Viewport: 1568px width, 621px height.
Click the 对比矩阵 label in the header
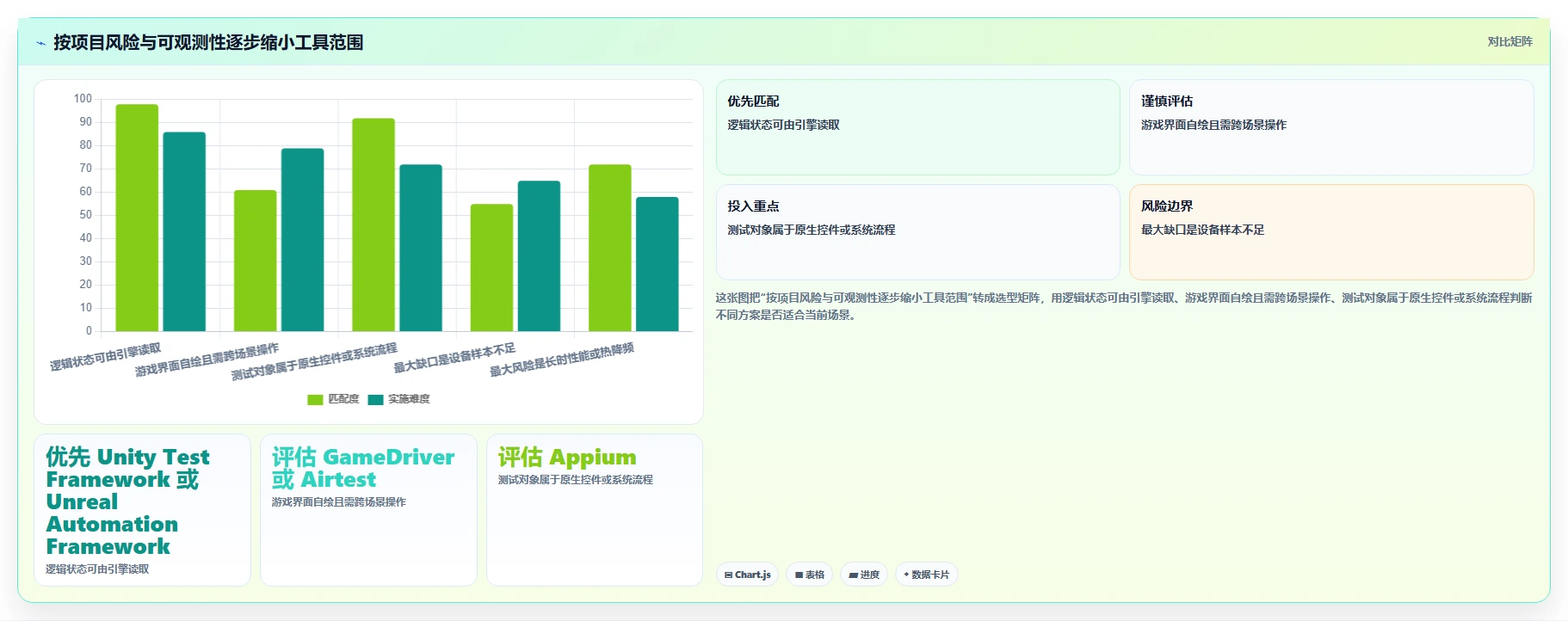pyautogui.click(x=1509, y=41)
